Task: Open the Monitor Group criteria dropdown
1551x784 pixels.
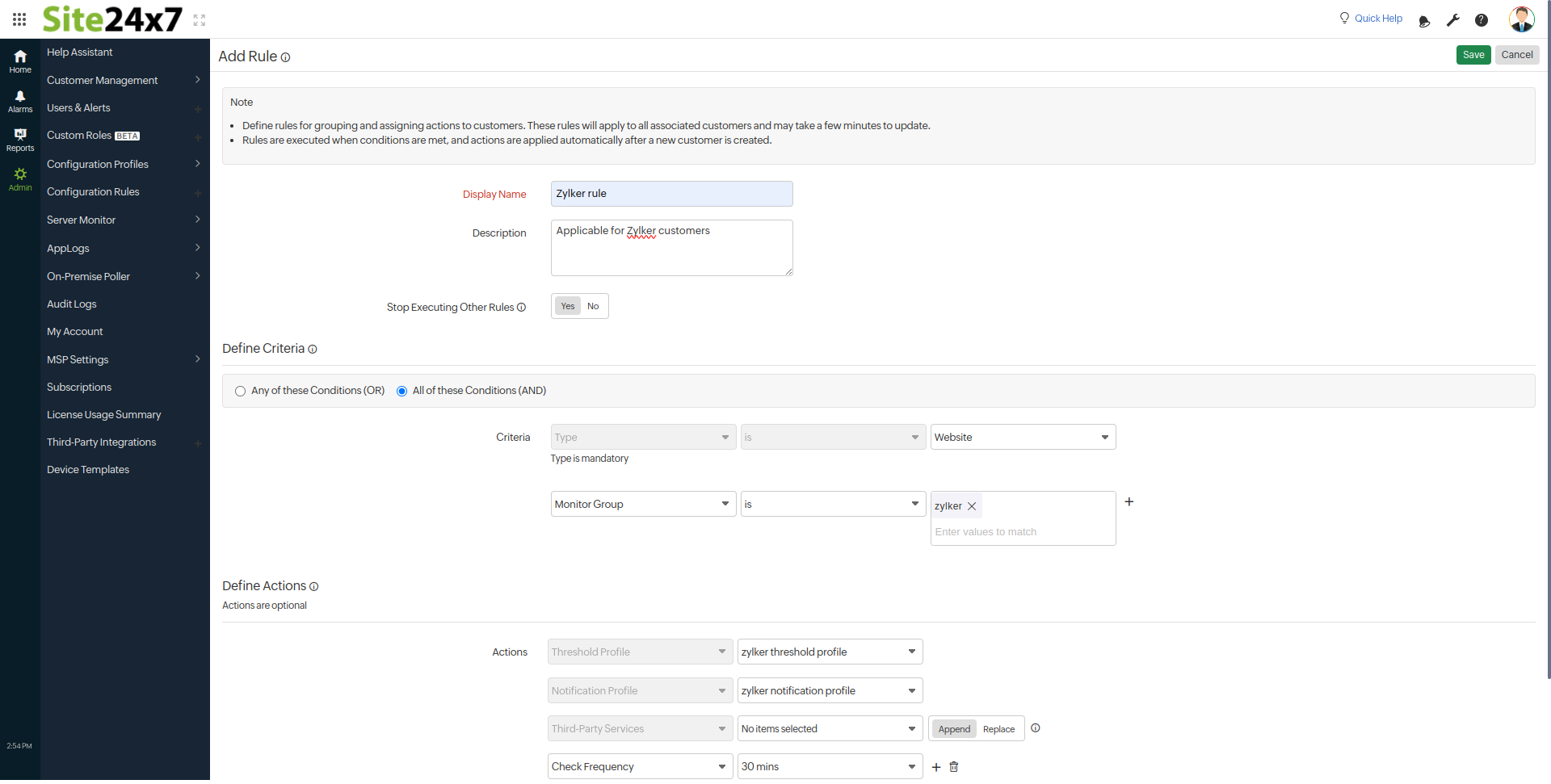Action: click(x=642, y=503)
